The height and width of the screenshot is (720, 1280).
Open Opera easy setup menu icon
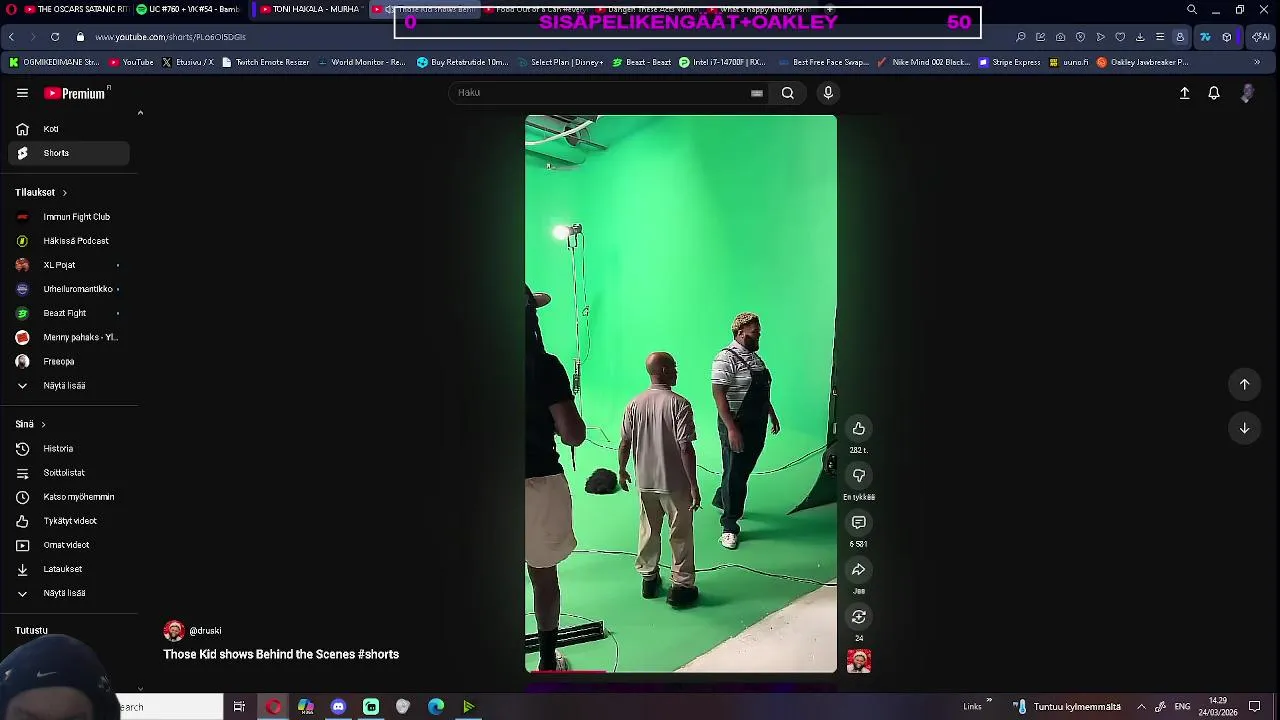[1160, 37]
